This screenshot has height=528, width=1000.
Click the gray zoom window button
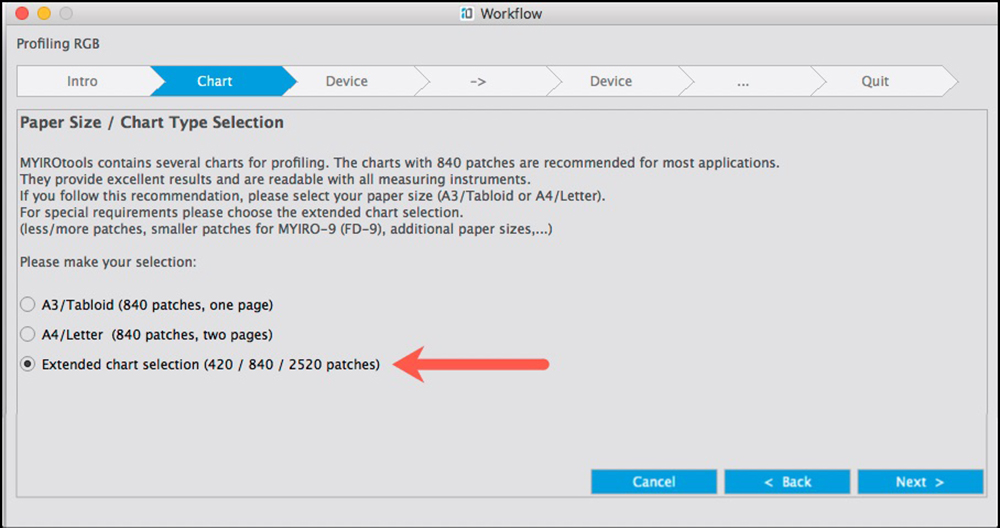coord(66,14)
